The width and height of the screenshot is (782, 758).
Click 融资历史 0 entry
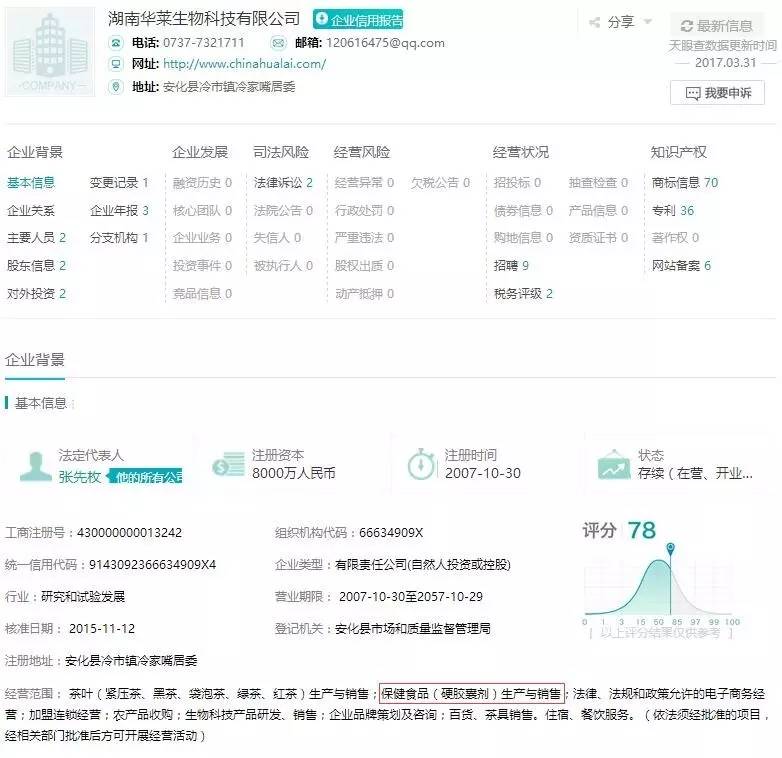[x=202, y=183]
